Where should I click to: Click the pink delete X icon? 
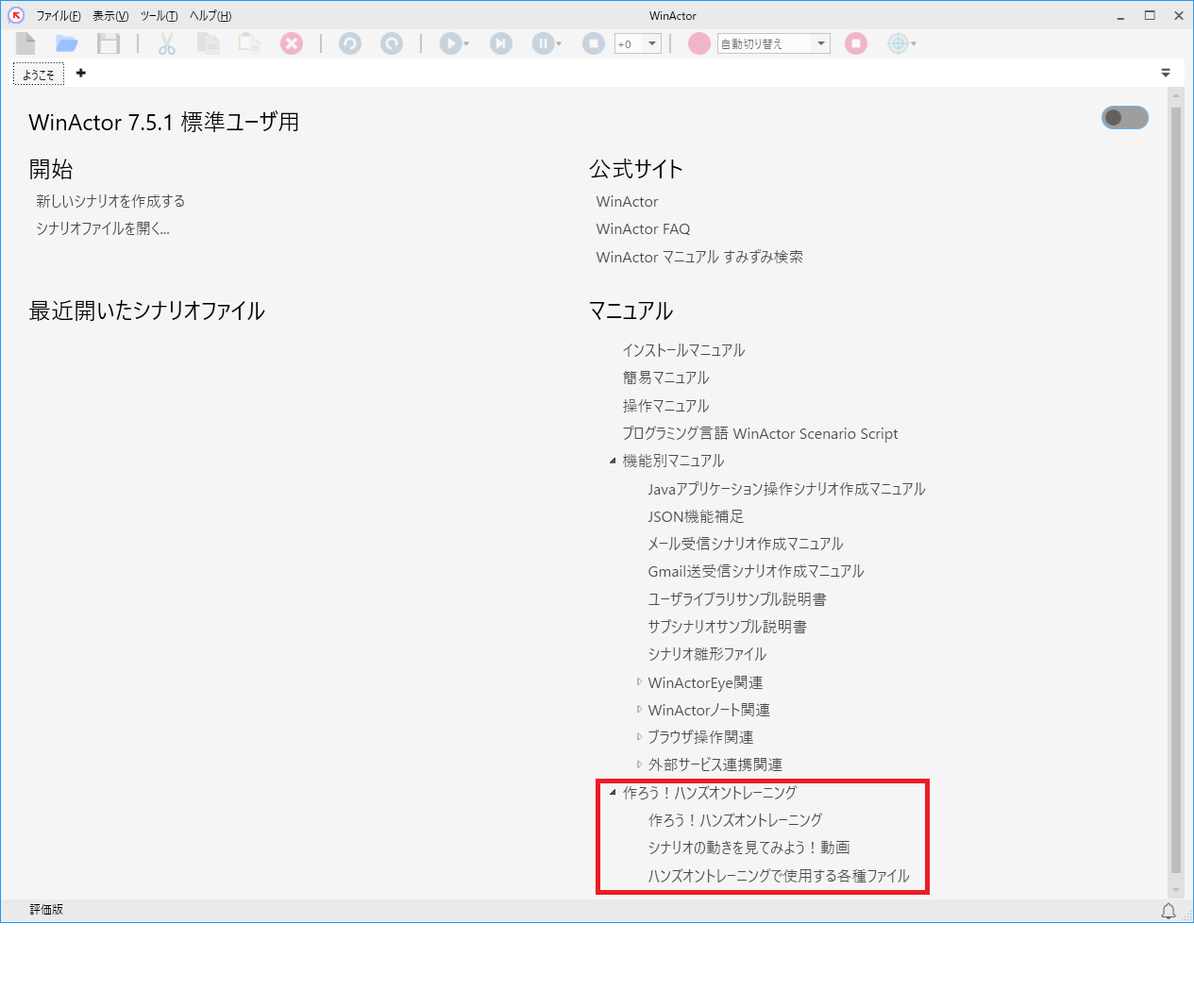point(293,43)
